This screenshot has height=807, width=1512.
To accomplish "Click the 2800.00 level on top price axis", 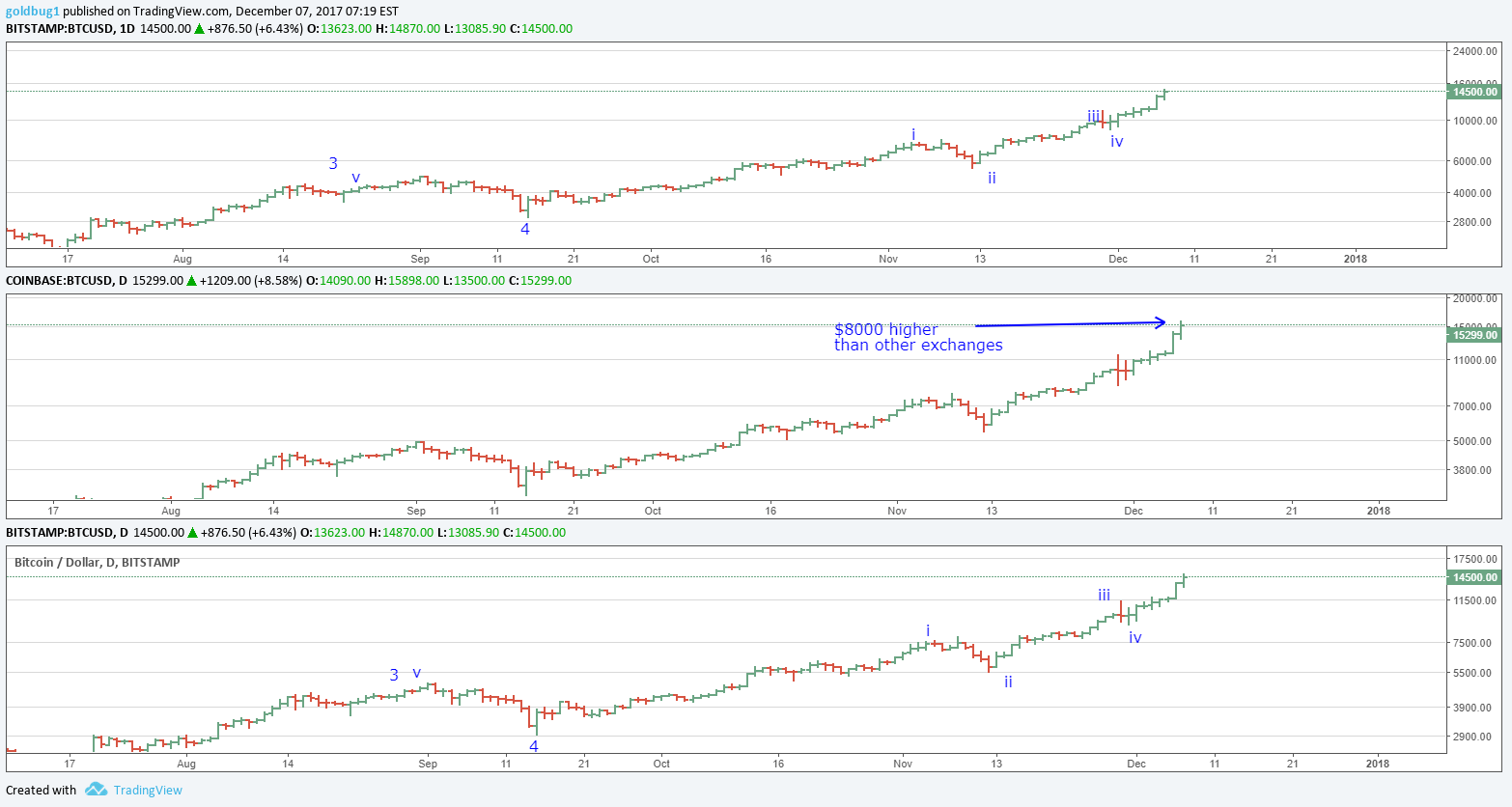I will [1474, 222].
